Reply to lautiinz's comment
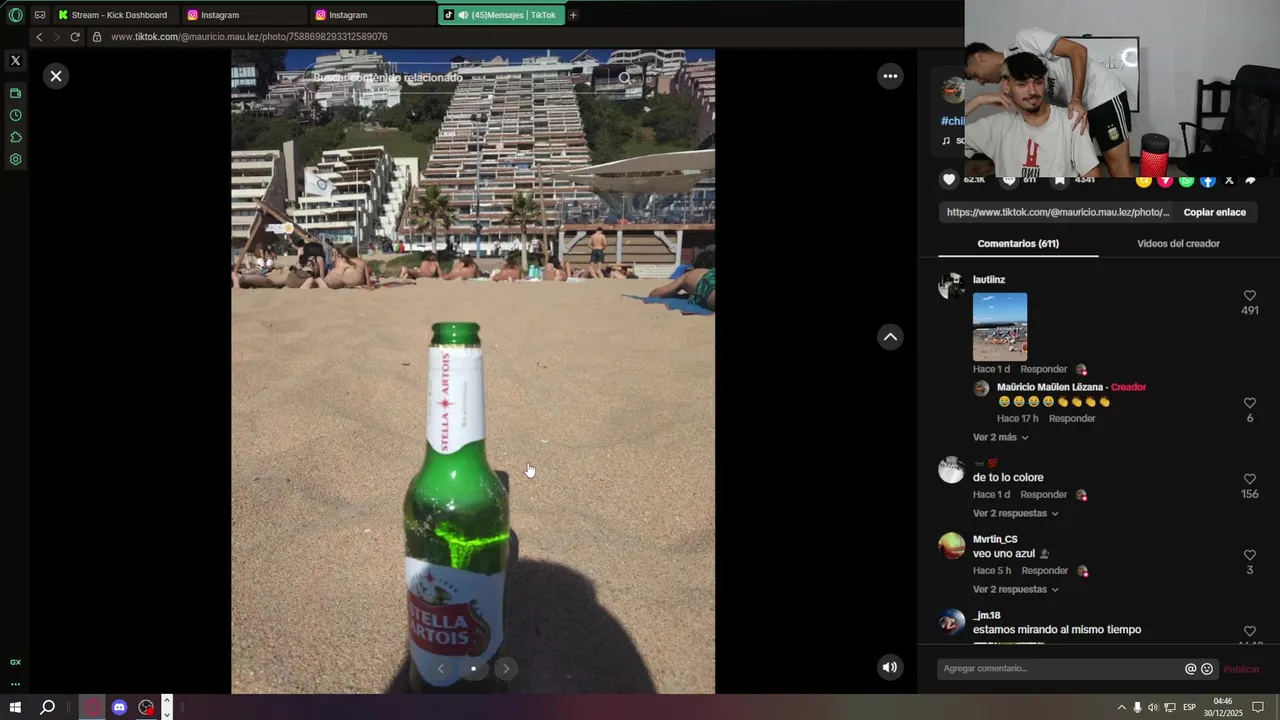The width and height of the screenshot is (1280, 720). click(1043, 369)
